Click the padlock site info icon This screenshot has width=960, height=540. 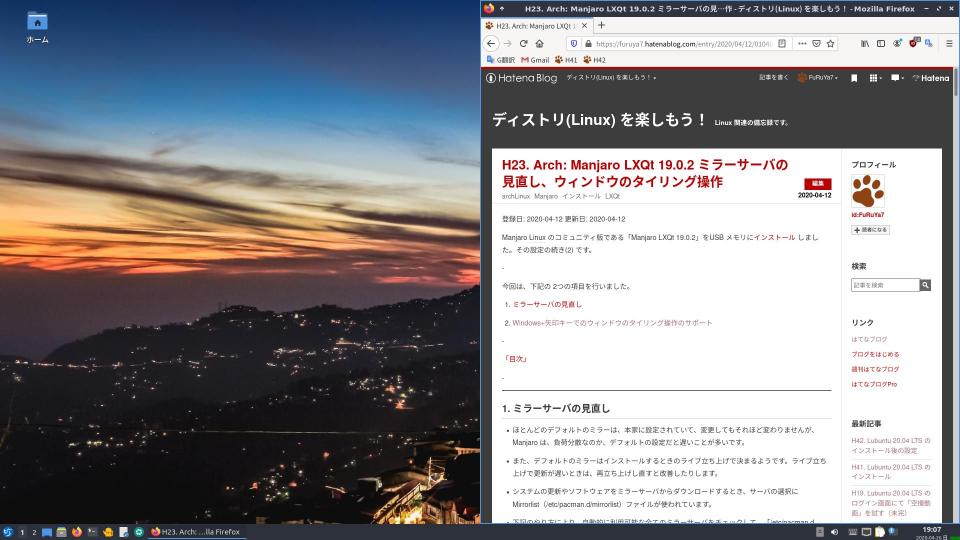pyautogui.click(x=588, y=43)
